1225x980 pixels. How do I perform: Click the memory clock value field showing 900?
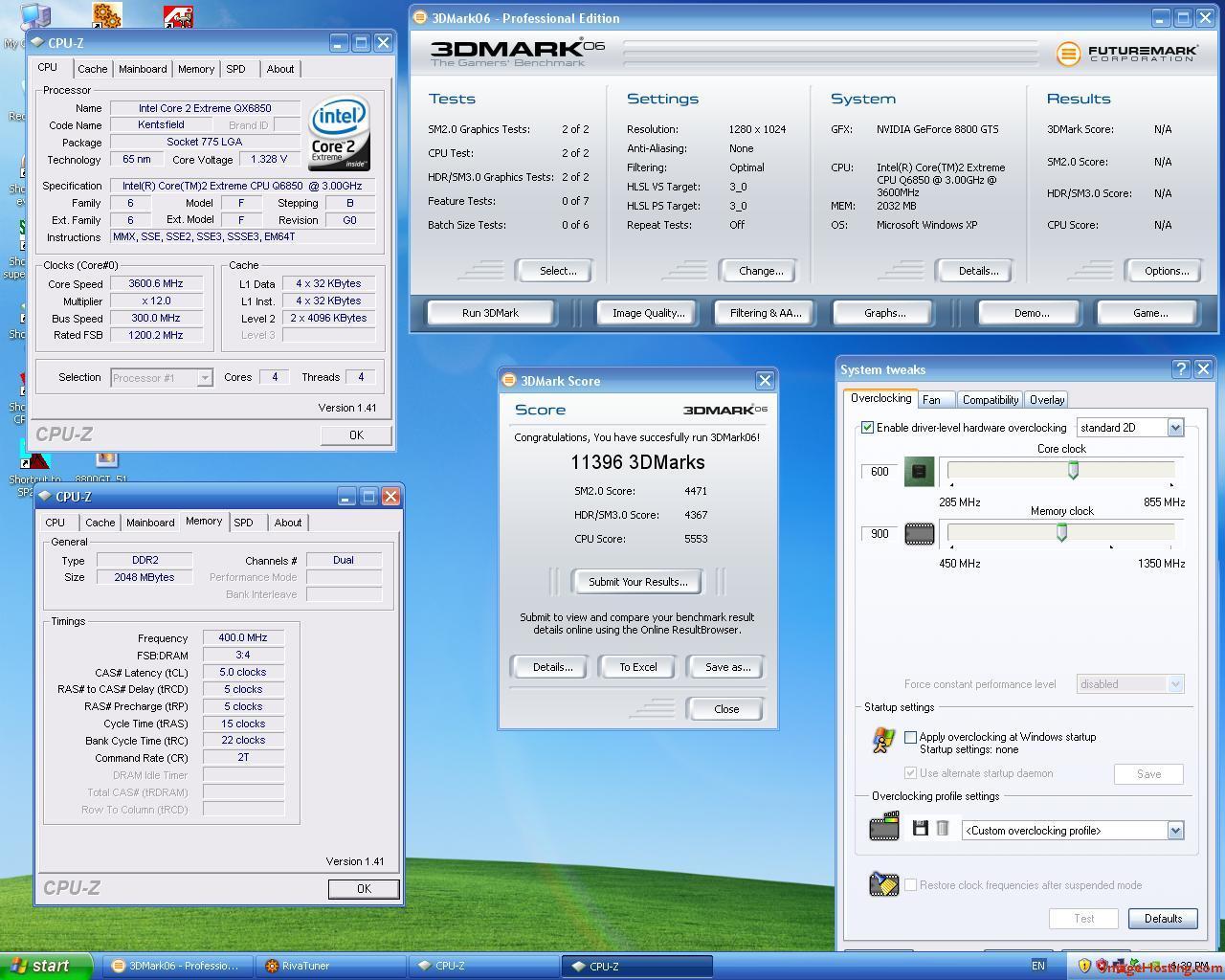[880, 534]
